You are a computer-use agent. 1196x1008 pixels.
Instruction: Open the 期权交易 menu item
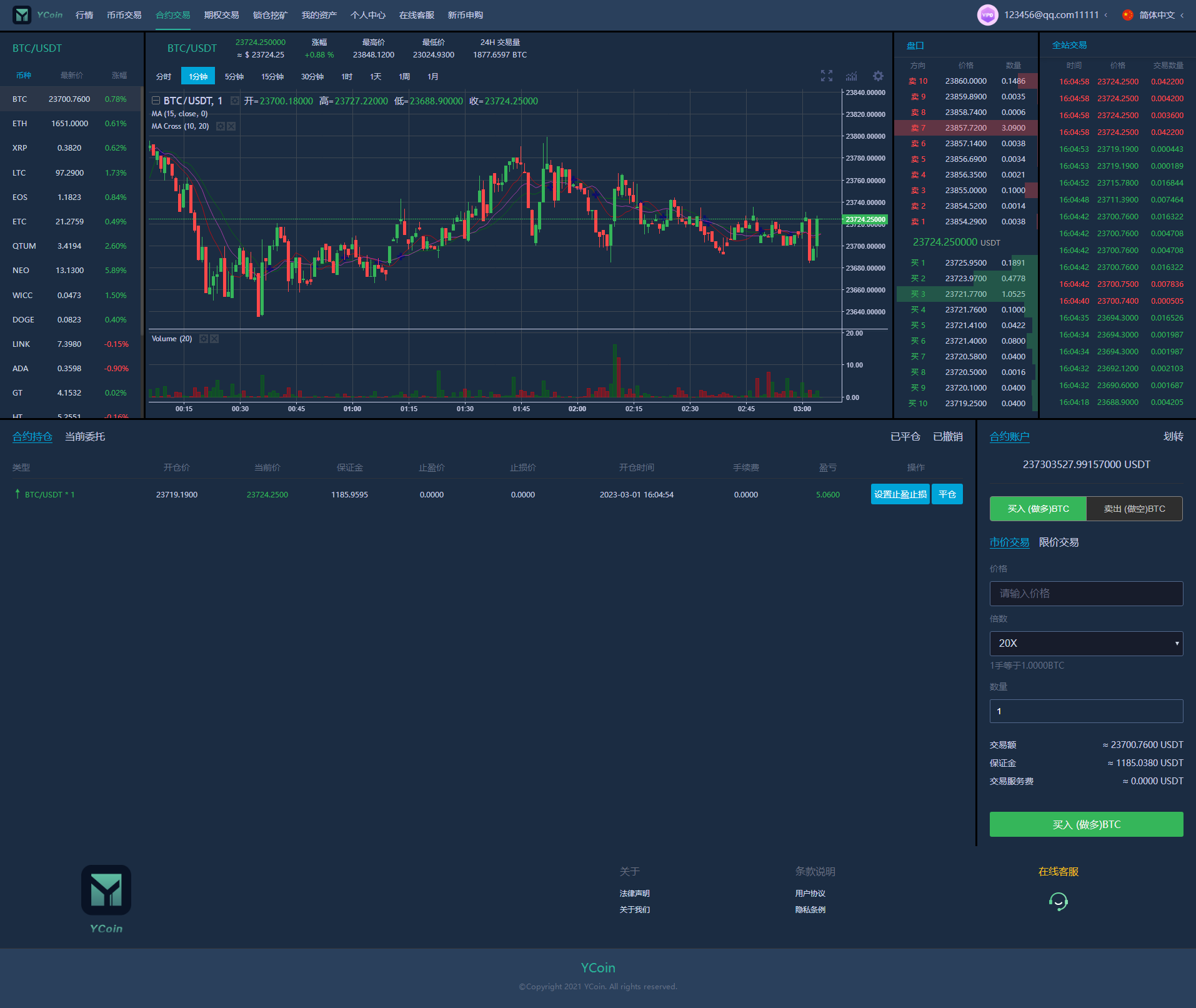click(221, 15)
